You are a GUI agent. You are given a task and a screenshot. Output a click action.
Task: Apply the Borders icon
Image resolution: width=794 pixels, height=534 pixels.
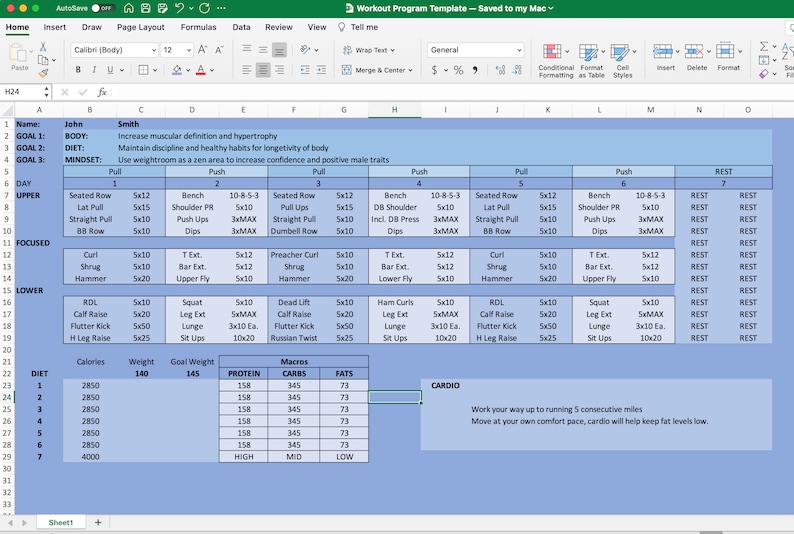coord(144,70)
